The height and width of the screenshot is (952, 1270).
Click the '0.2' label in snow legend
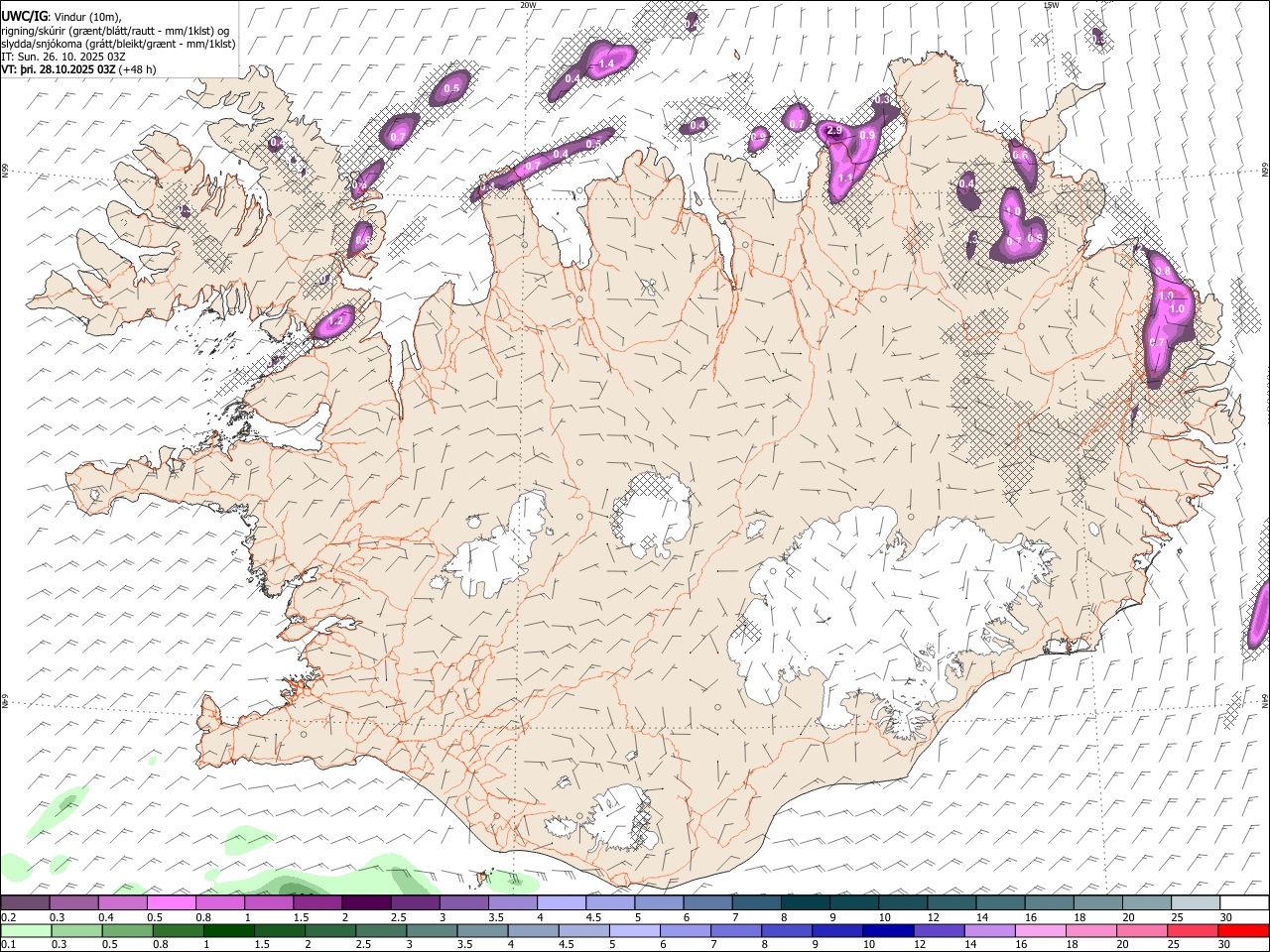coord(9,917)
